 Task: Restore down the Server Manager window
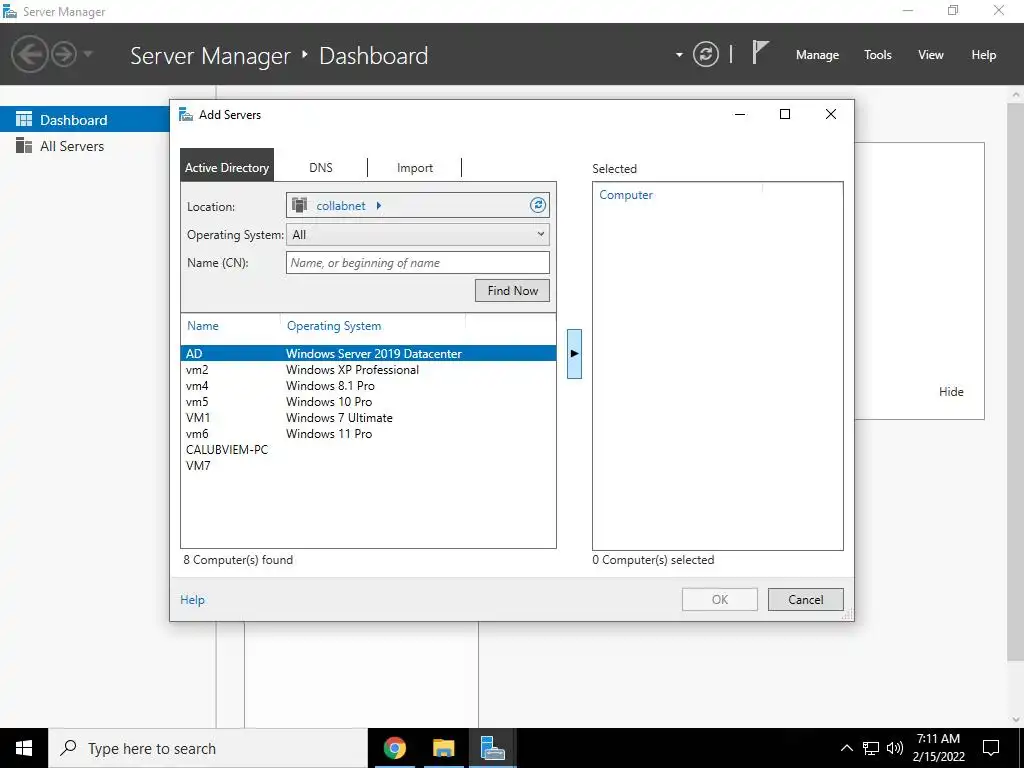click(x=953, y=10)
